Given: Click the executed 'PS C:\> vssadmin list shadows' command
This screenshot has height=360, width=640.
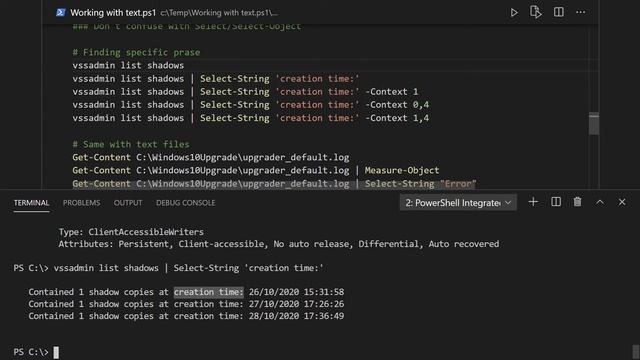Looking at the screenshot, I should pos(168,268).
